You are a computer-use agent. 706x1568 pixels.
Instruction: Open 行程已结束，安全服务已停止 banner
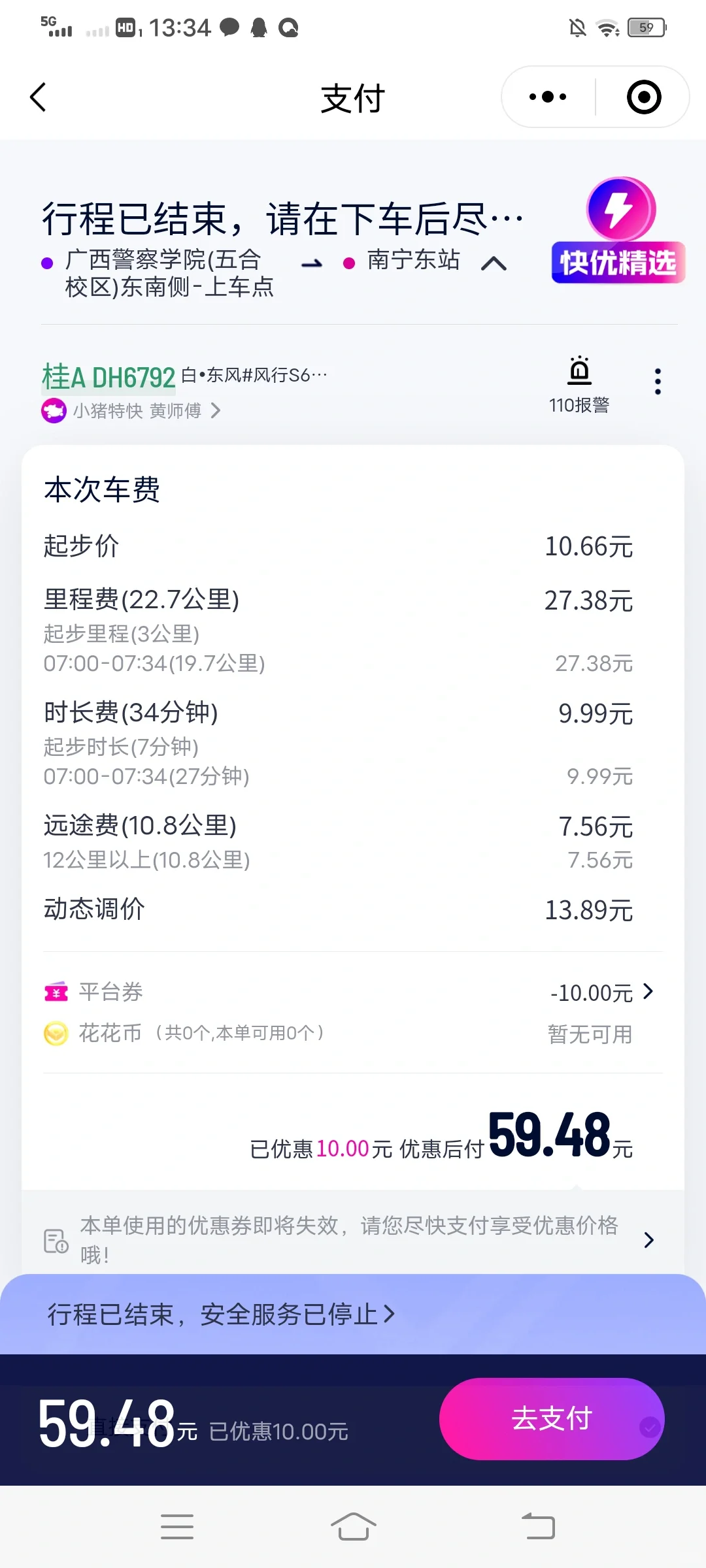pos(221,1314)
